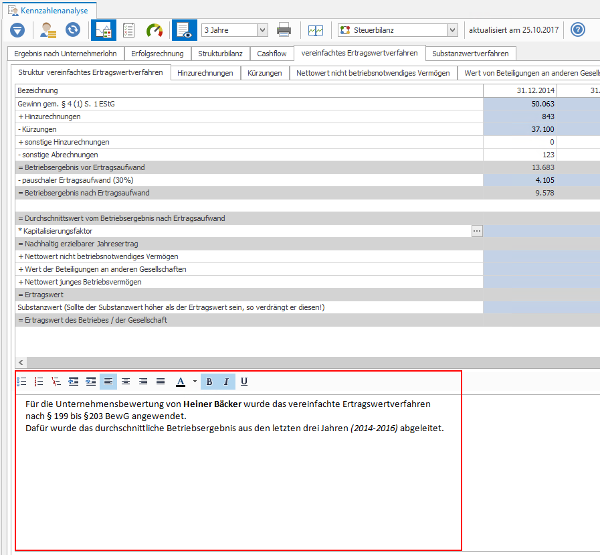Open the client person icon in the toolbar
The image size is (600, 555).
click(49, 30)
